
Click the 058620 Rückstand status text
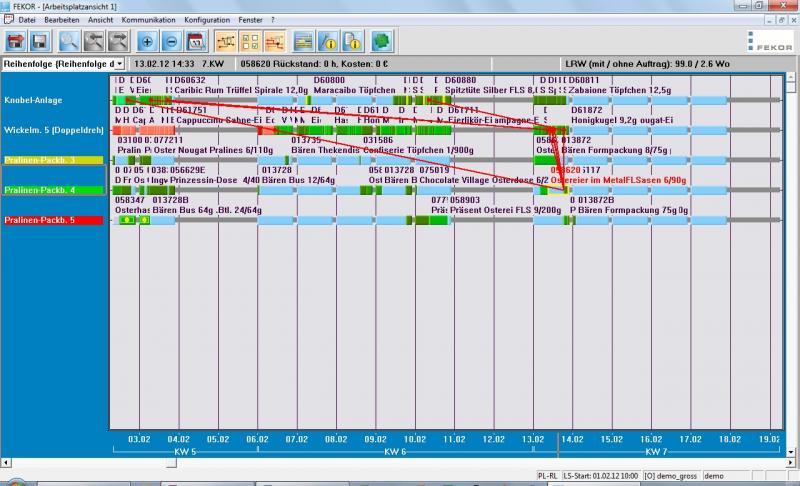tap(314, 64)
